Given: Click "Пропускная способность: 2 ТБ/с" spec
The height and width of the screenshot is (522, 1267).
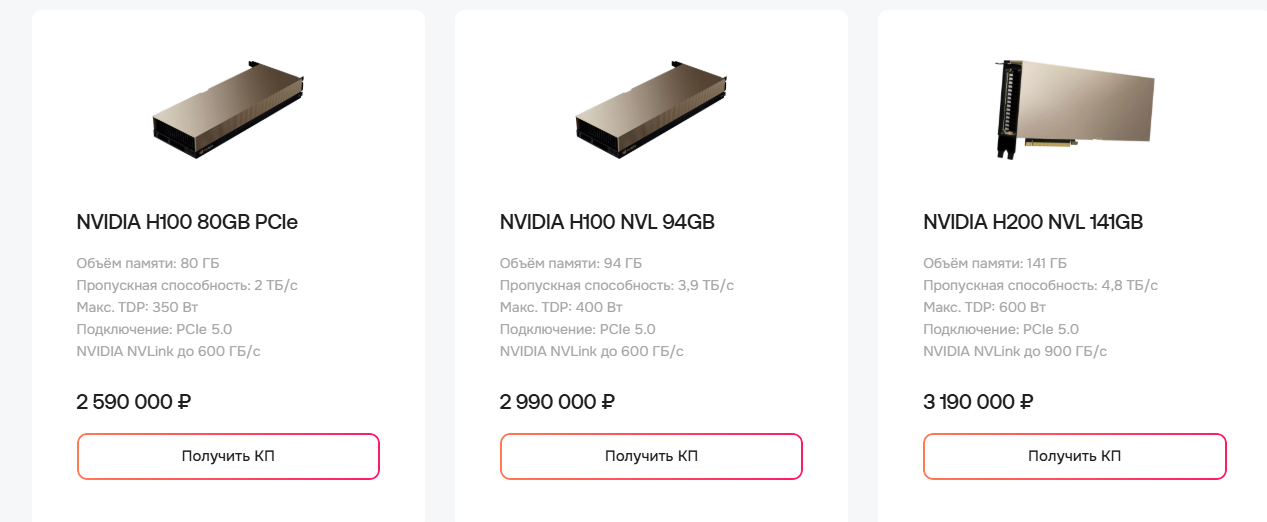Looking at the screenshot, I should (187, 286).
